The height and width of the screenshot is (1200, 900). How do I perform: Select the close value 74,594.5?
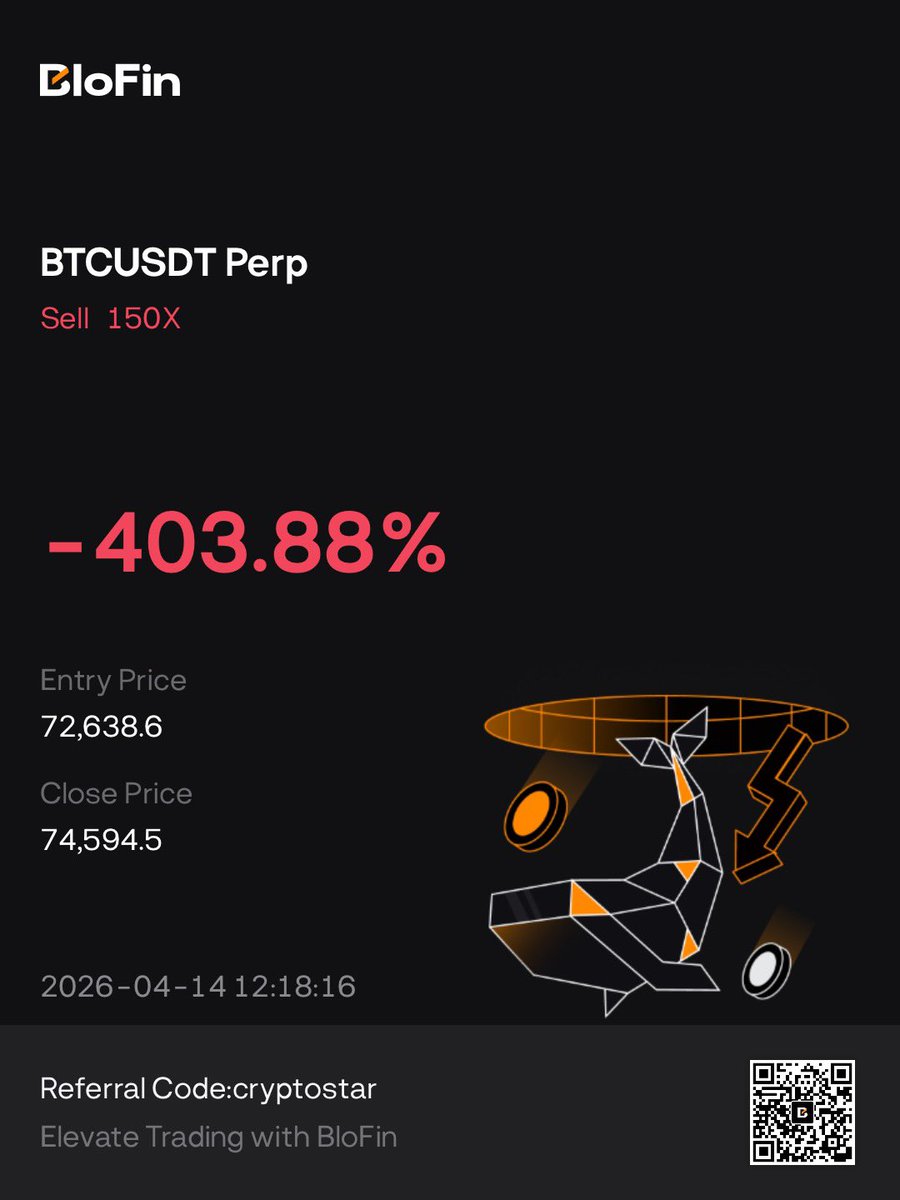[101, 839]
